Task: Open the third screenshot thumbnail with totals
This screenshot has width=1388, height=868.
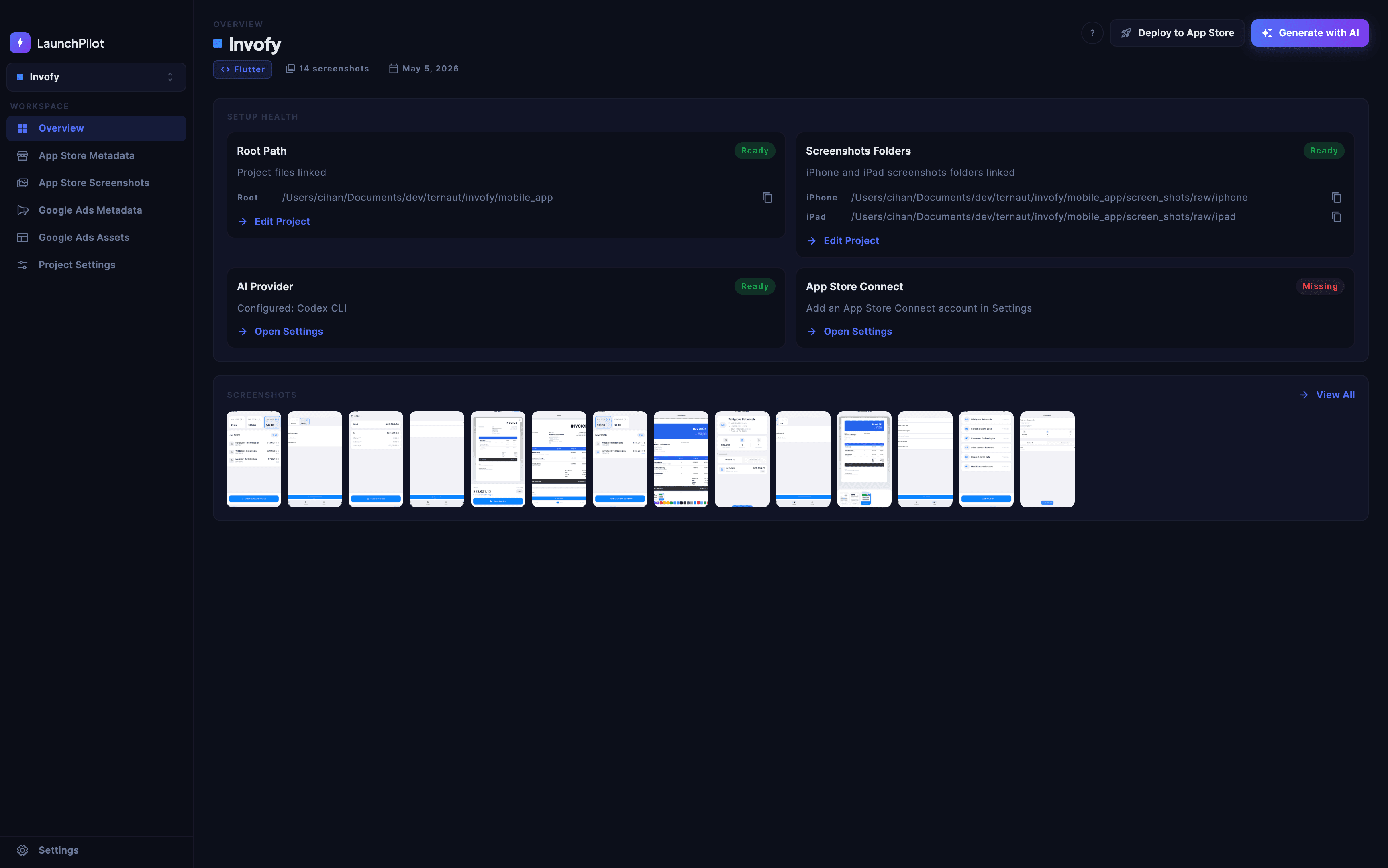Action: tap(376, 459)
